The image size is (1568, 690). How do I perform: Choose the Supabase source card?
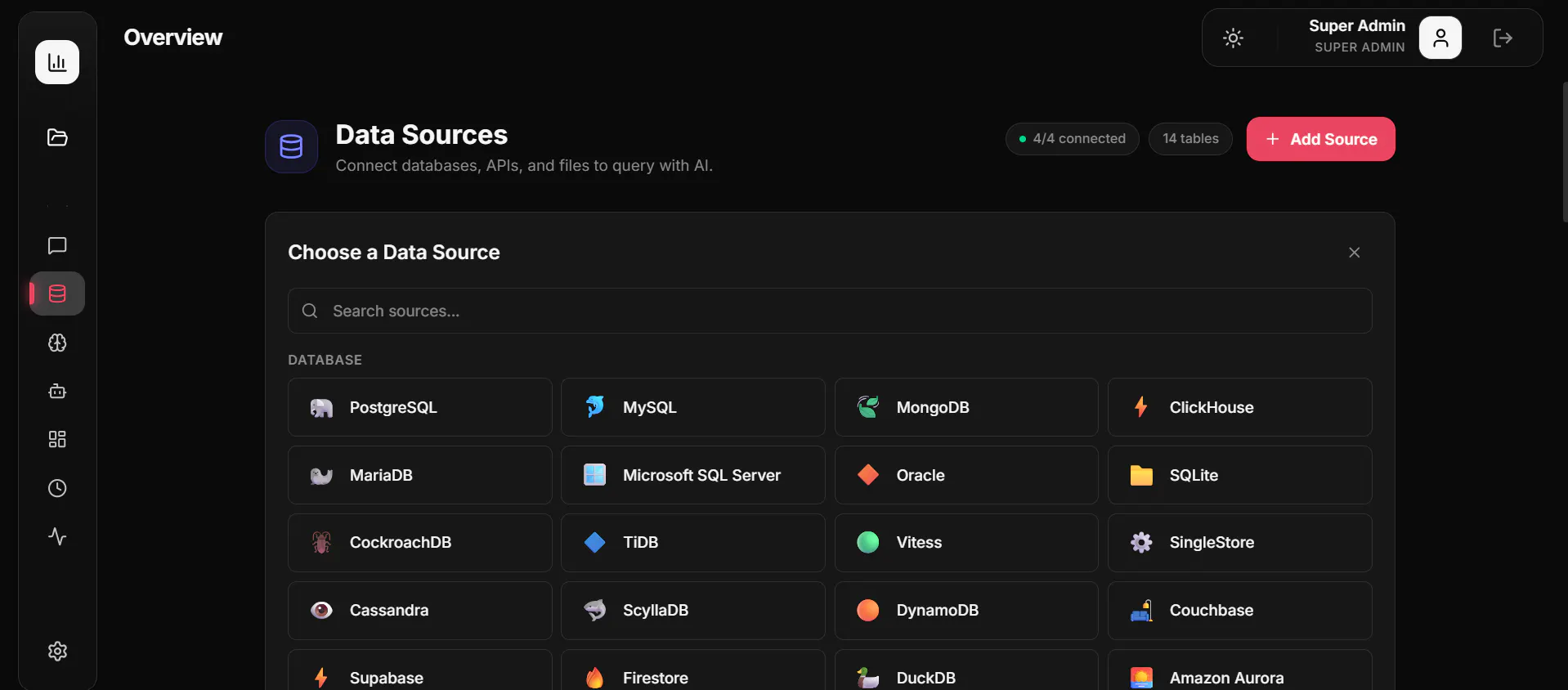coord(420,670)
